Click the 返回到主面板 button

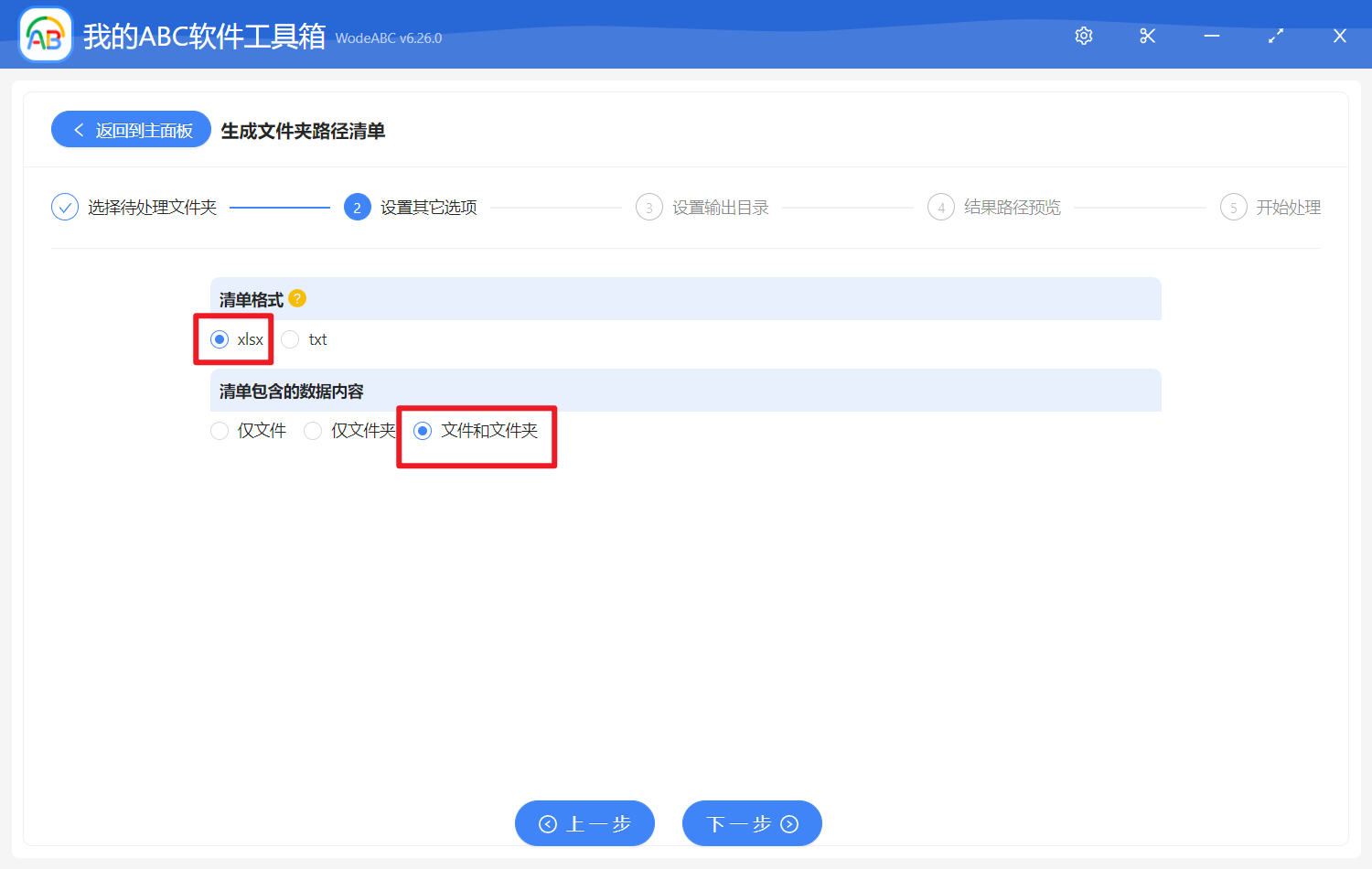[131, 129]
